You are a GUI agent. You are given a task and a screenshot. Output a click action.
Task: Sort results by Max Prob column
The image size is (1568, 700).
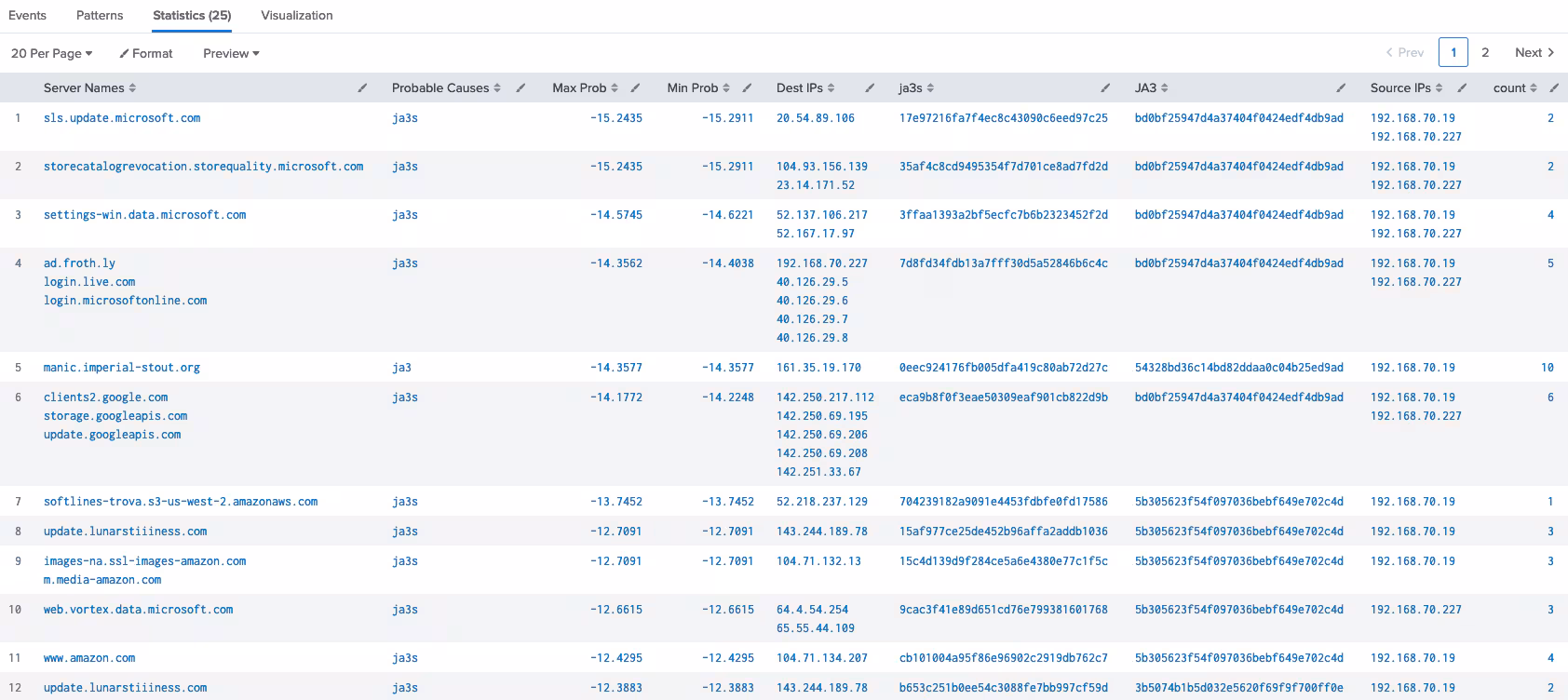584,88
